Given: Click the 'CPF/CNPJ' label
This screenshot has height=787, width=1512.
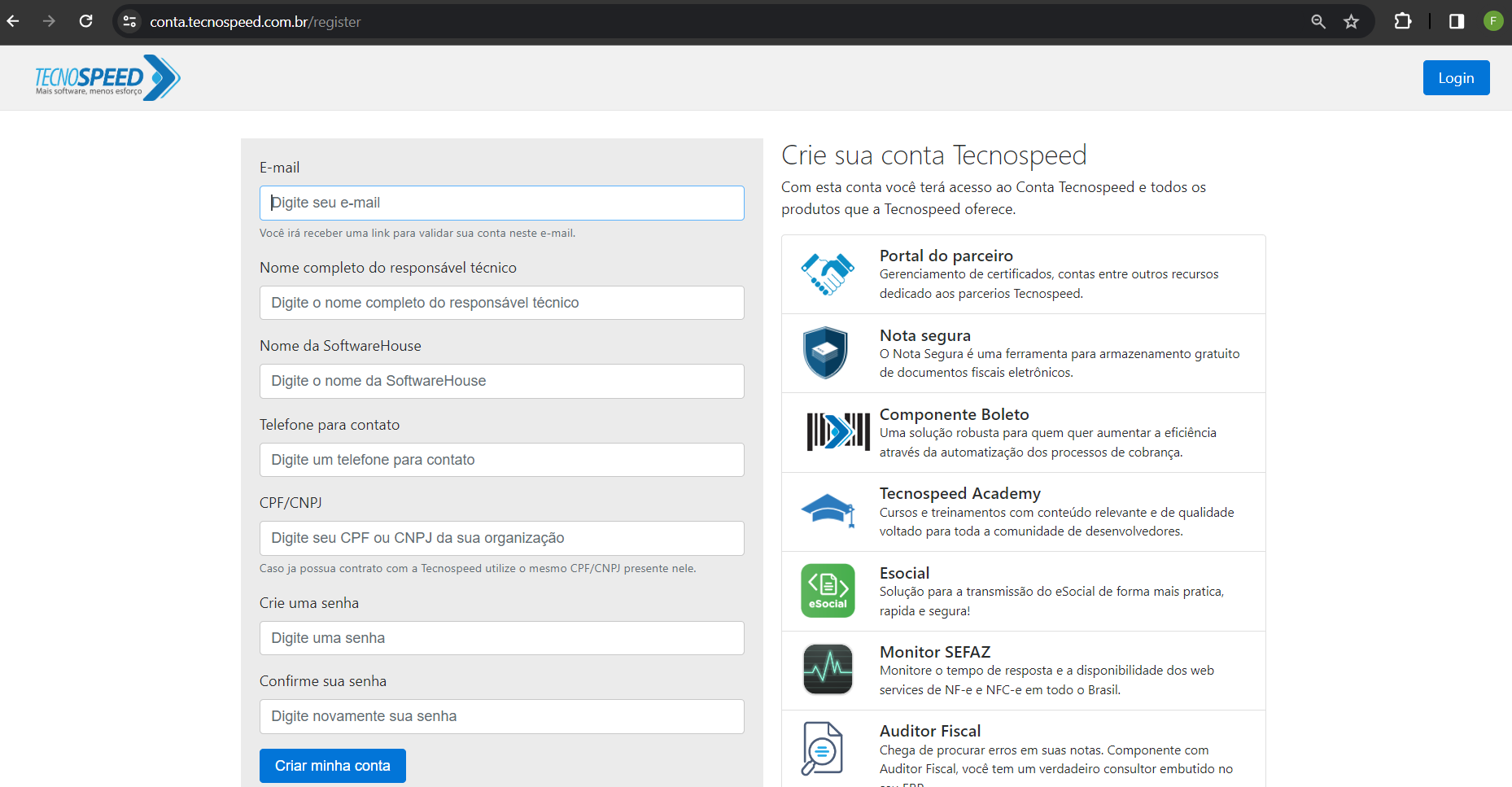Looking at the screenshot, I should coord(291,503).
